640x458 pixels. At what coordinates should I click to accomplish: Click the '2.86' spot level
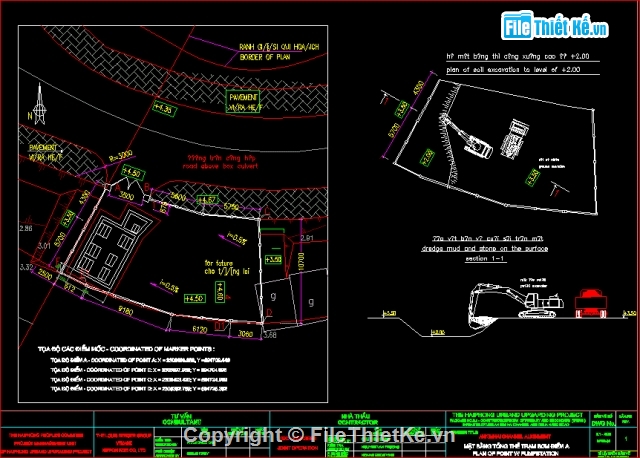(x=26, y=228)
